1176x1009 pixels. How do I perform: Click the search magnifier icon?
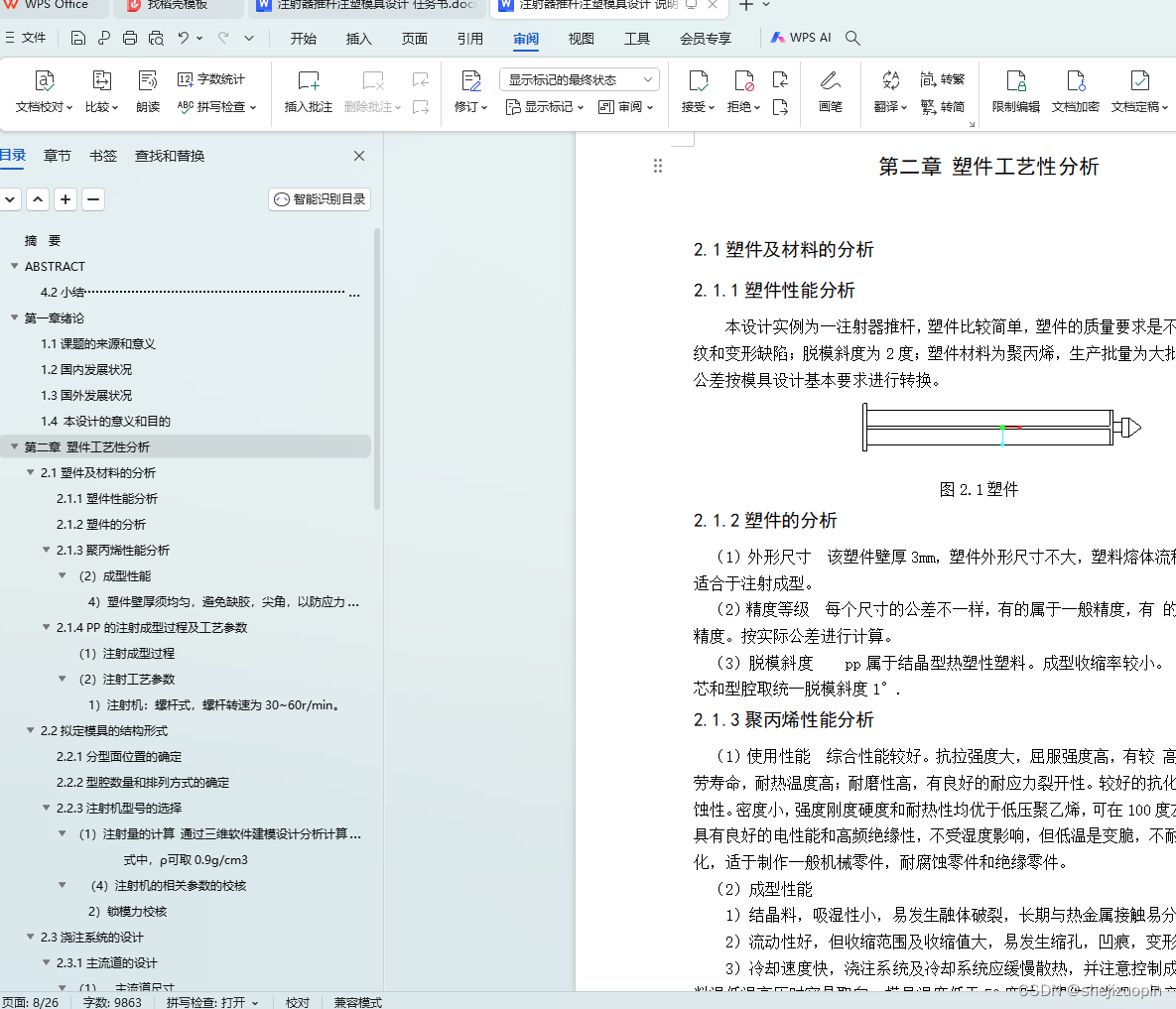click(x=852, y=38)
